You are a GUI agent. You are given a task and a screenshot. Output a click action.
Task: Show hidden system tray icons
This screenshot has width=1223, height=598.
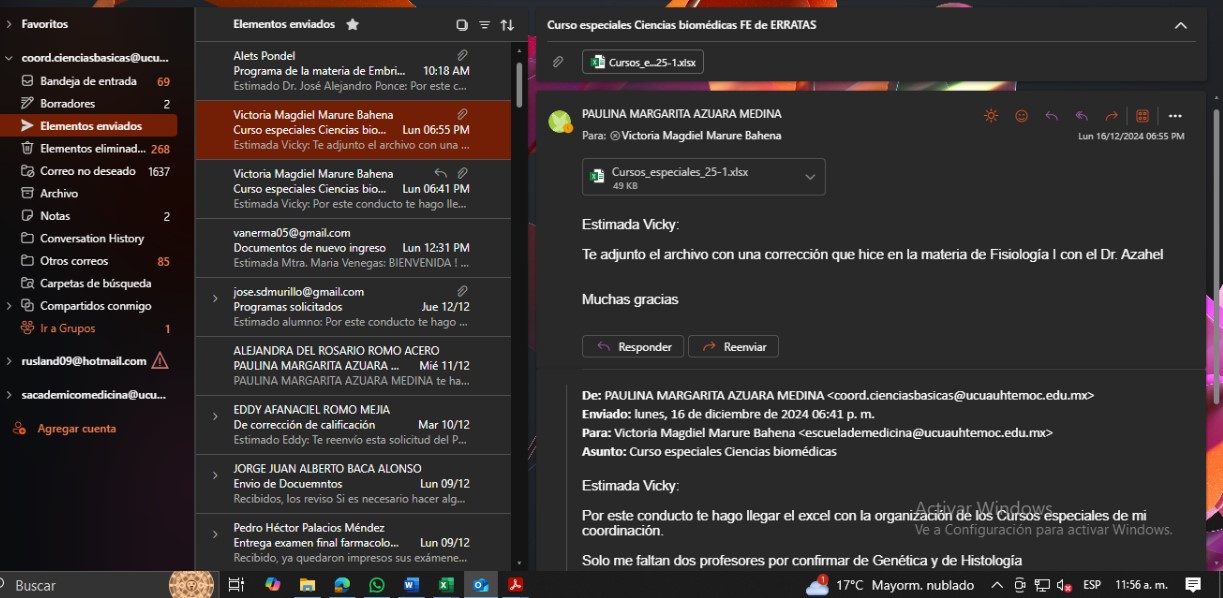point(997,585)
